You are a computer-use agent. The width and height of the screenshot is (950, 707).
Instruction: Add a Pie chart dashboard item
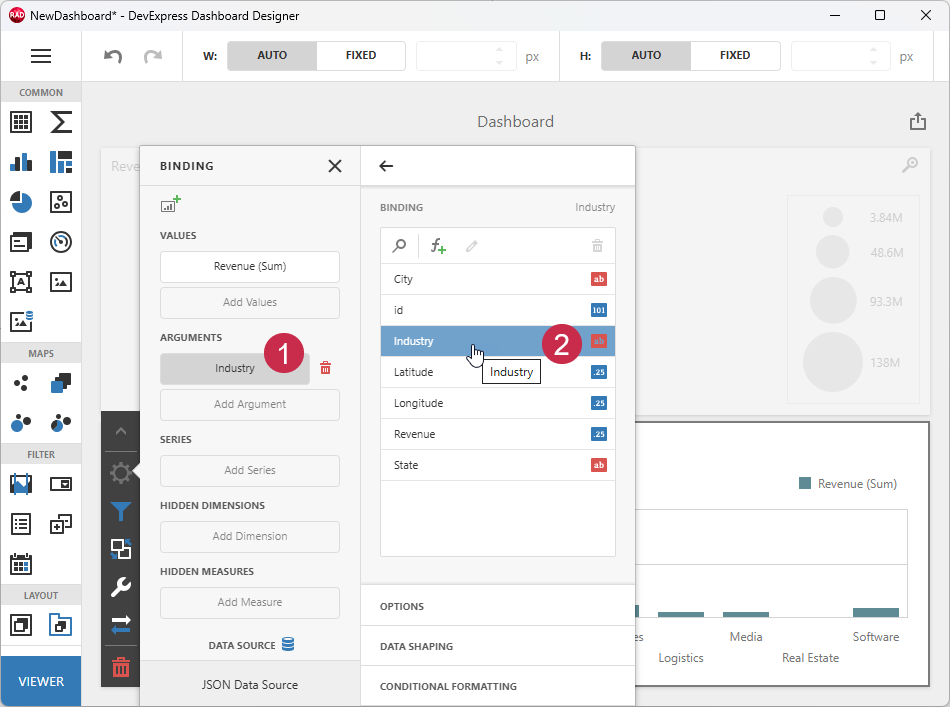21,202
